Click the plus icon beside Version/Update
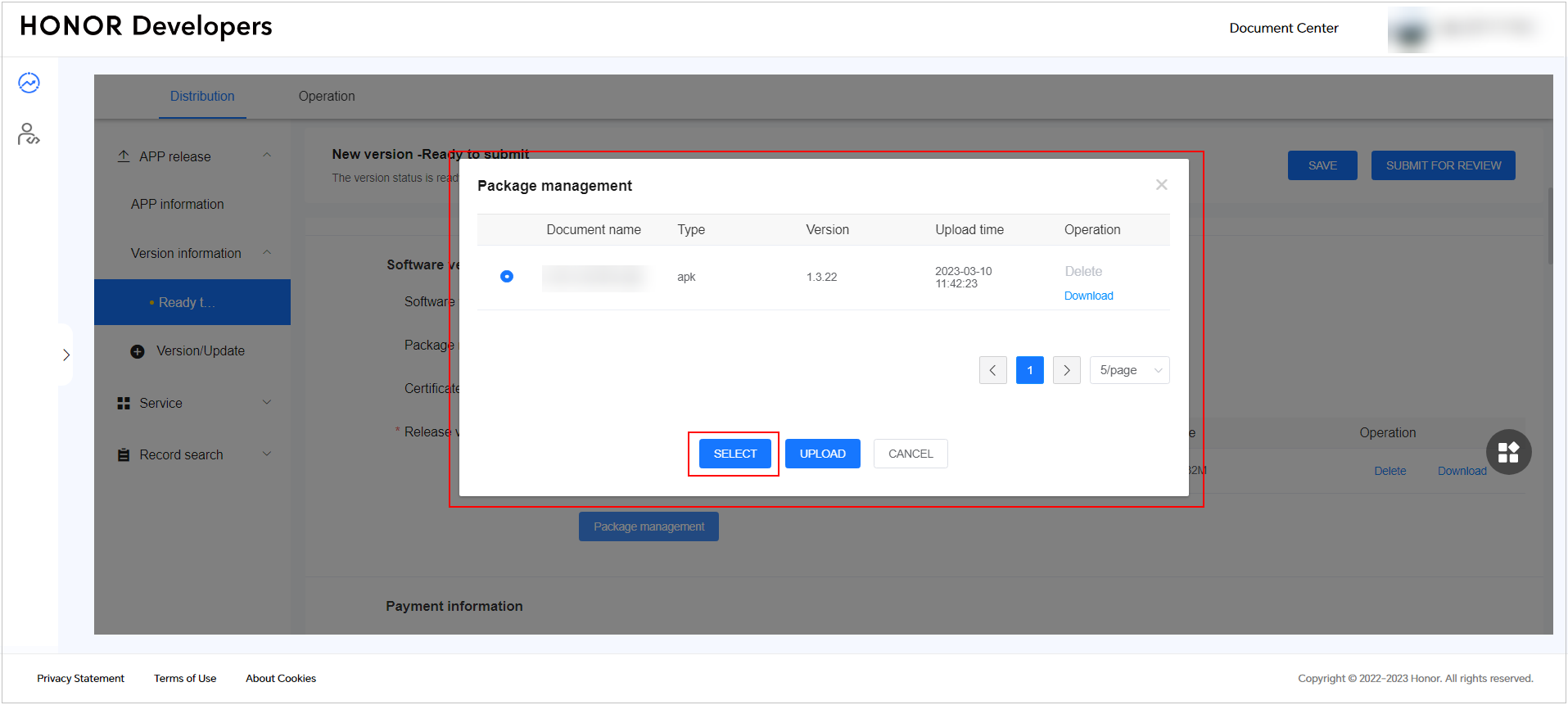Viewport: 1568px width, 705px height. pyautogui.click(x=138, y=351)
